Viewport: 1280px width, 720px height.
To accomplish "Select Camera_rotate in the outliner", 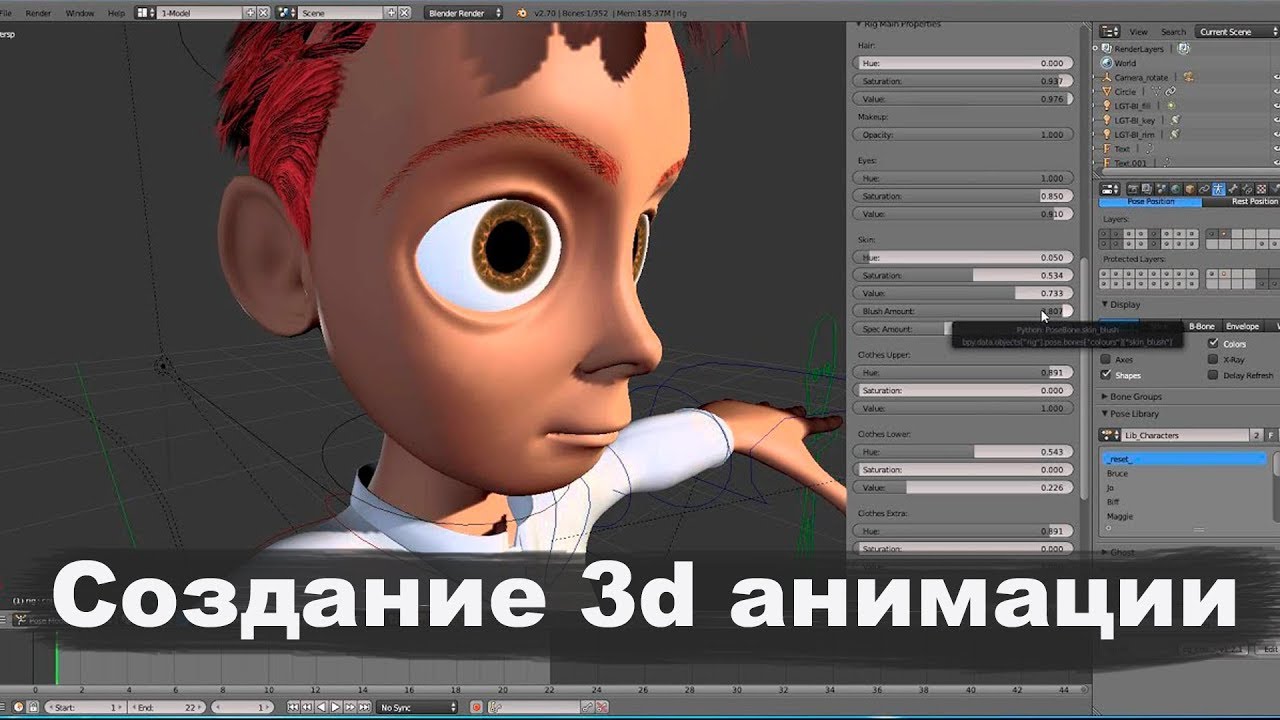I will pyautogui.click(x=1141, y=77).
